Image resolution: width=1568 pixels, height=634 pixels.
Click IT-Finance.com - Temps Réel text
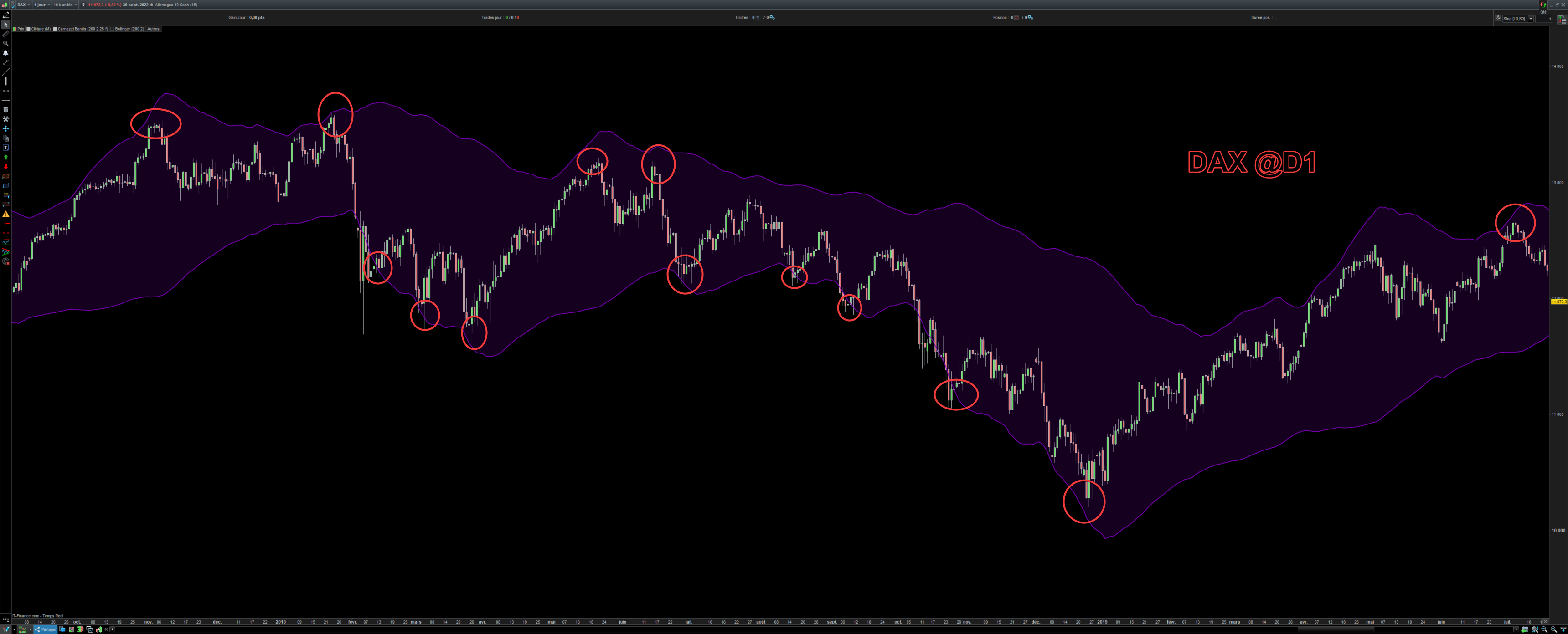pyautogui.click(x=37, y=616)
